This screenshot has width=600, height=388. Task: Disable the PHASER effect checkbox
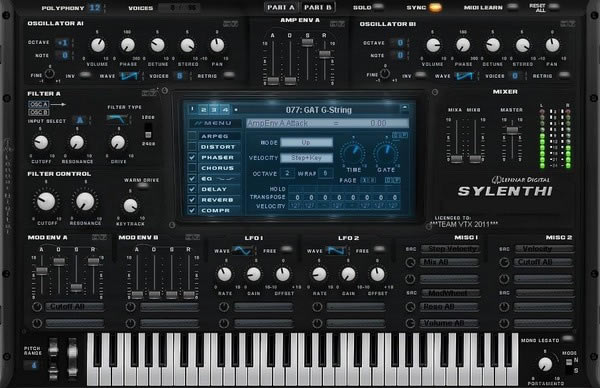[x=192, y=157]
